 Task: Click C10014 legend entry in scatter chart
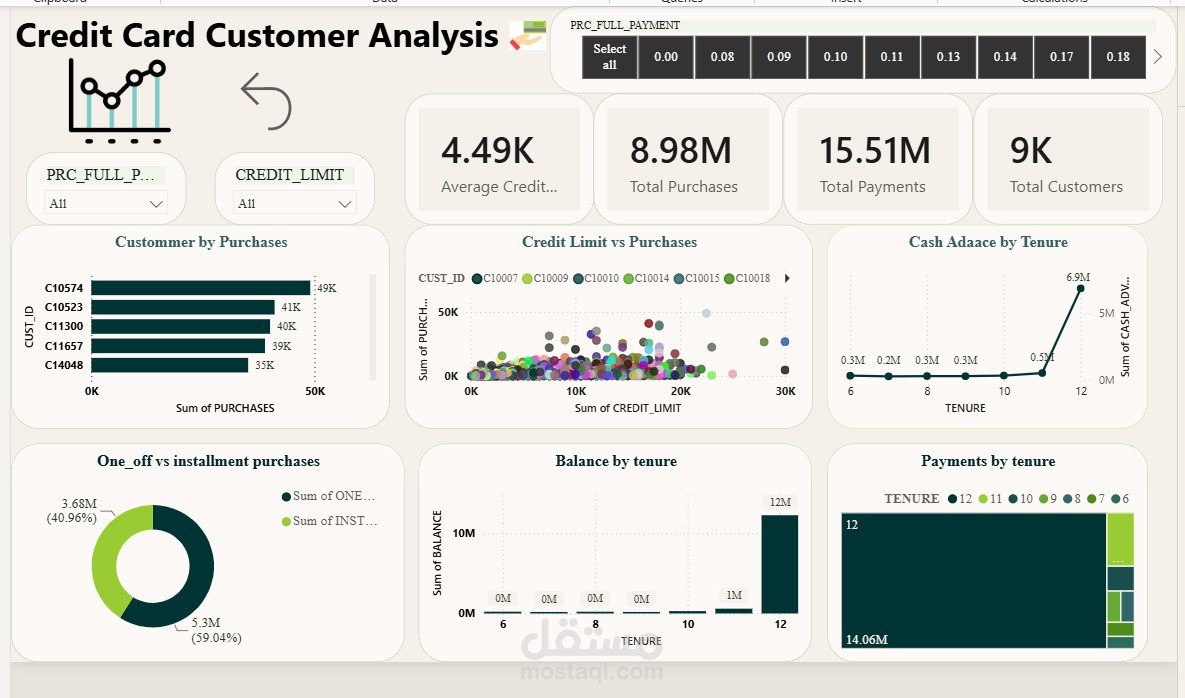tap(646, 279)
